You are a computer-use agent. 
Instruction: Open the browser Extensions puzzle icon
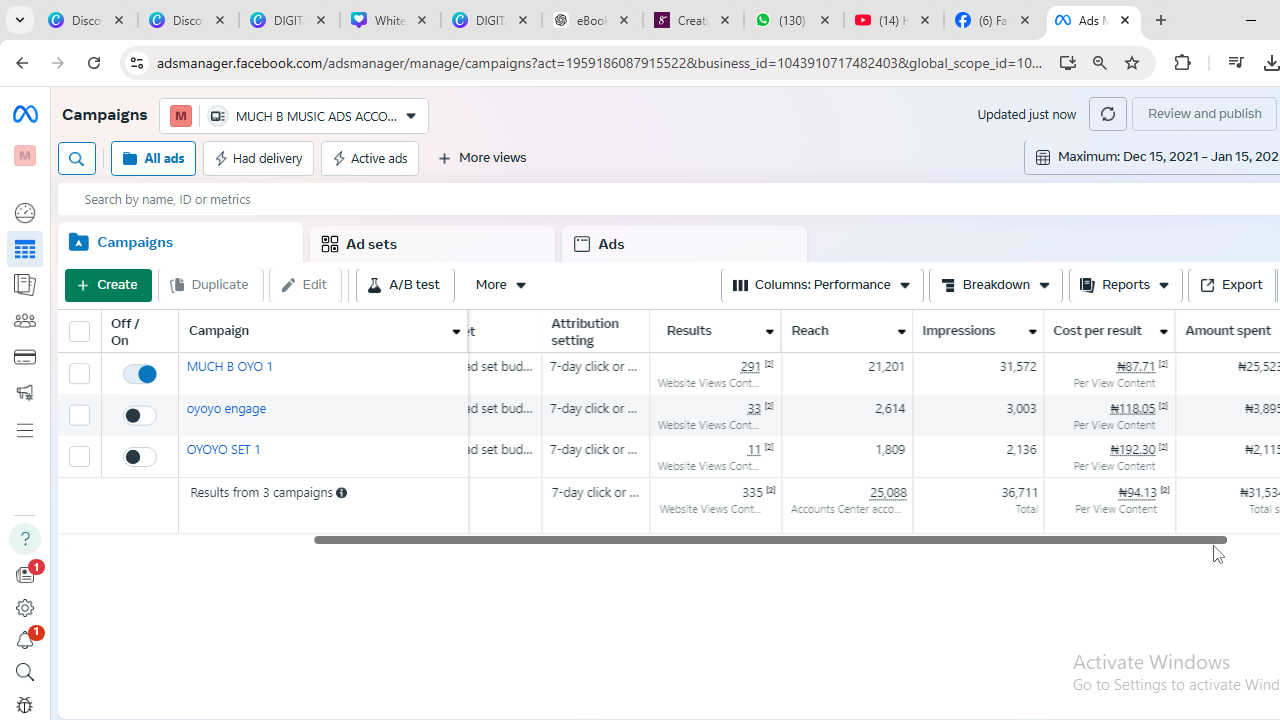[1183, 63]
